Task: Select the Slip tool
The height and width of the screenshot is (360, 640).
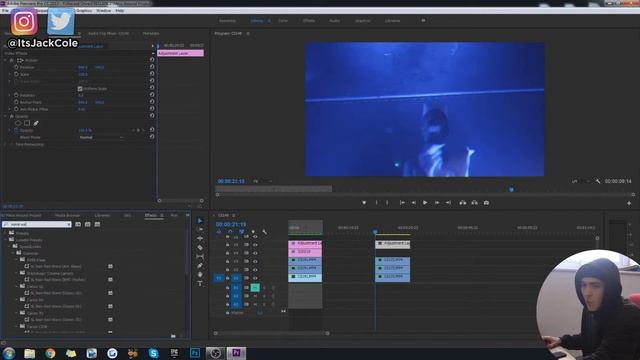Action: [x=200, y=256]
